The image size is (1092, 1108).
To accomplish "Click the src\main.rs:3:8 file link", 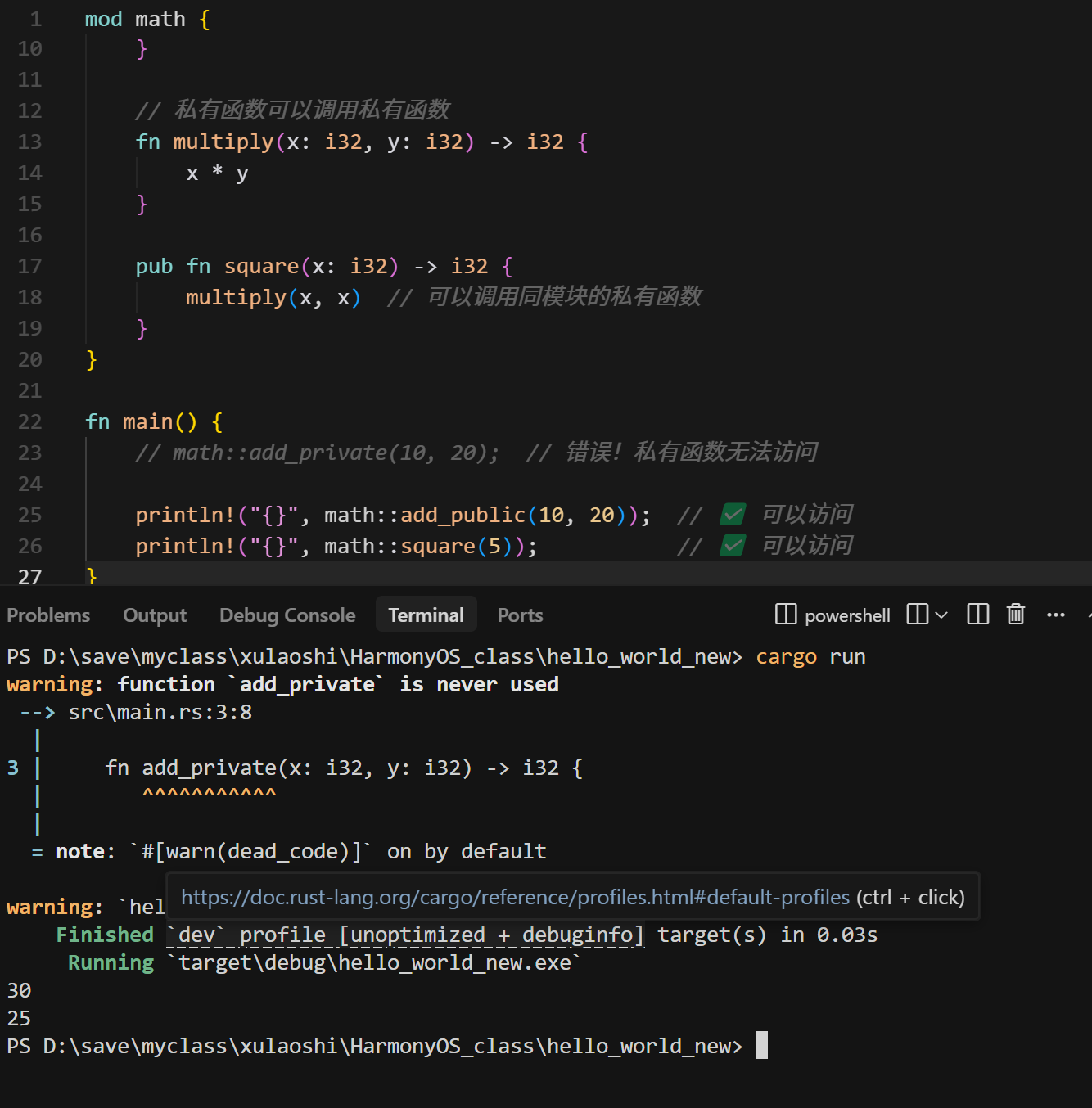I will (160, 712).
